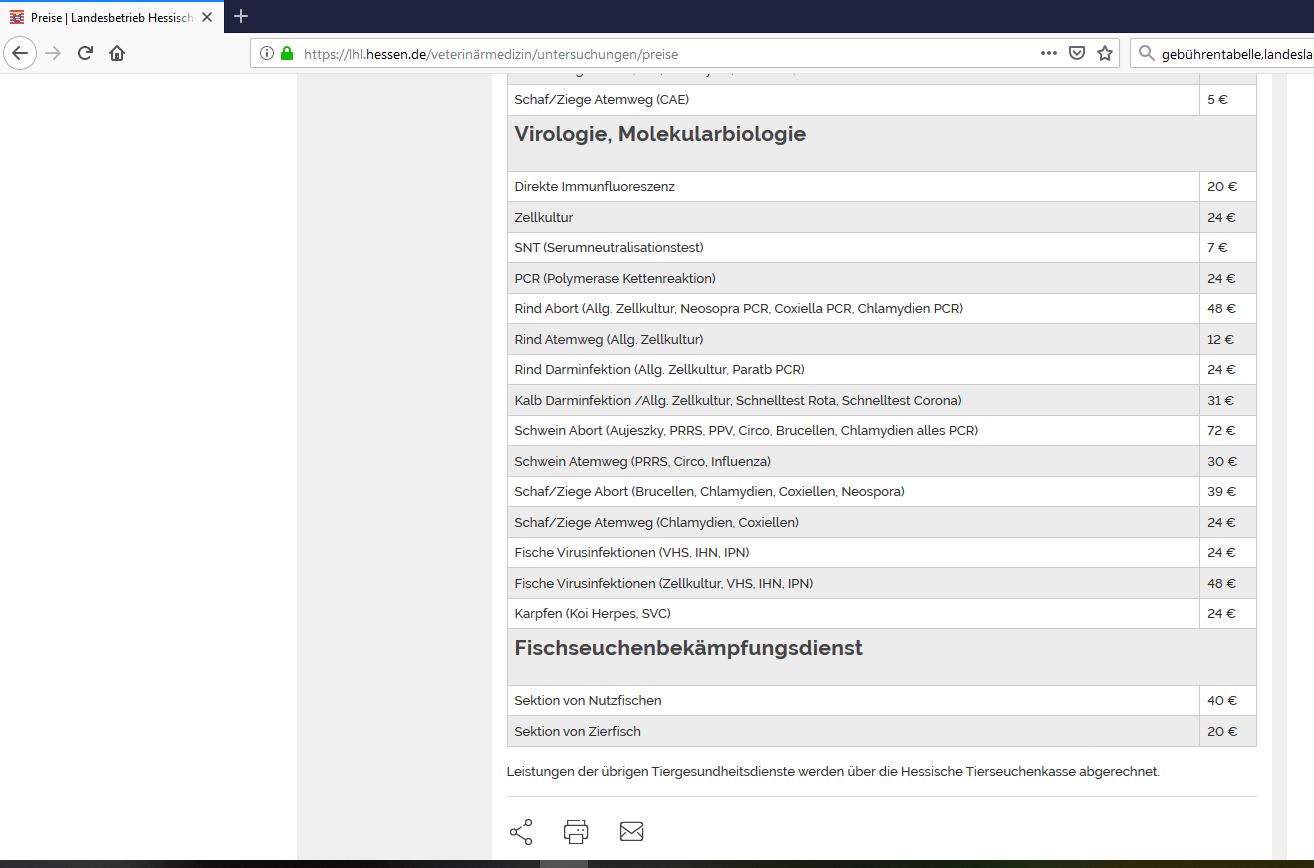This screenshot has height=868, width=1314.
Task: Reload the current page
Action: pyautogui.click(x=85, y=53)
